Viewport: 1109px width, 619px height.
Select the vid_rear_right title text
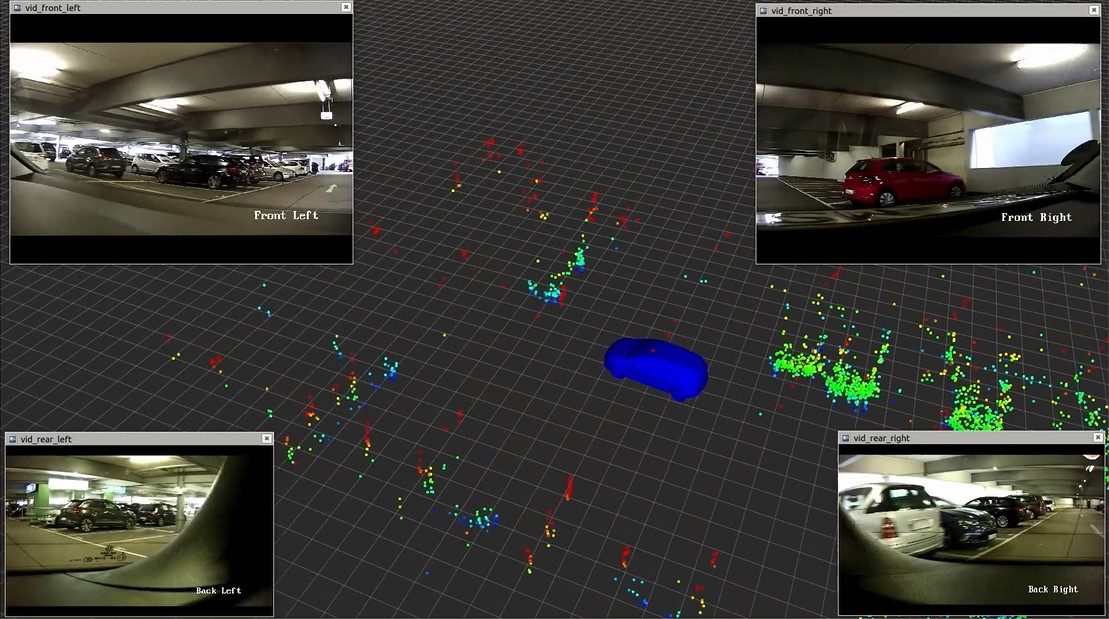pyautogui.click(x=881, y=438)
